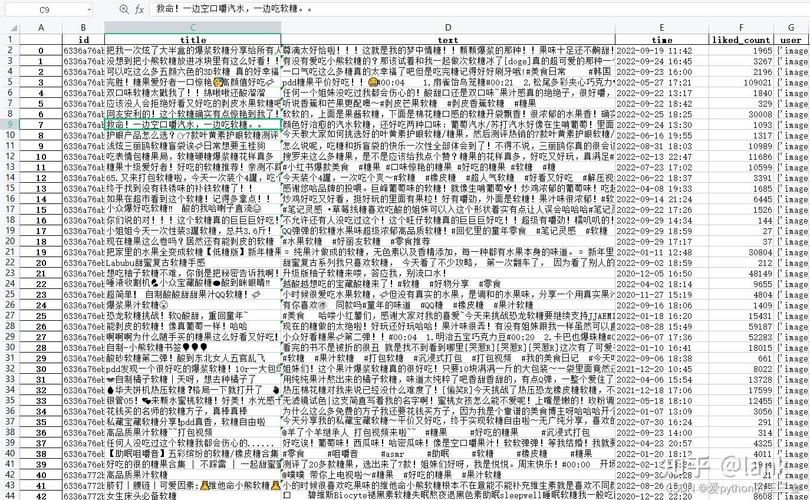
Task: Select column F header
Action: point(741,28)
